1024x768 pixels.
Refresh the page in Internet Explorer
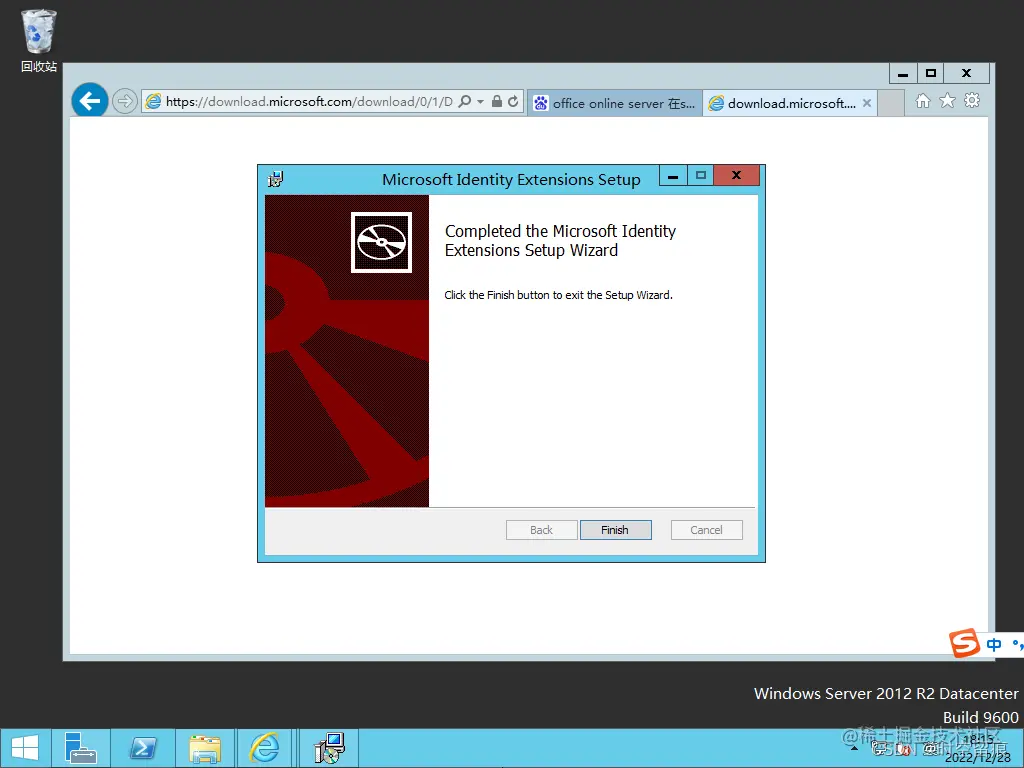click(513, 101)
